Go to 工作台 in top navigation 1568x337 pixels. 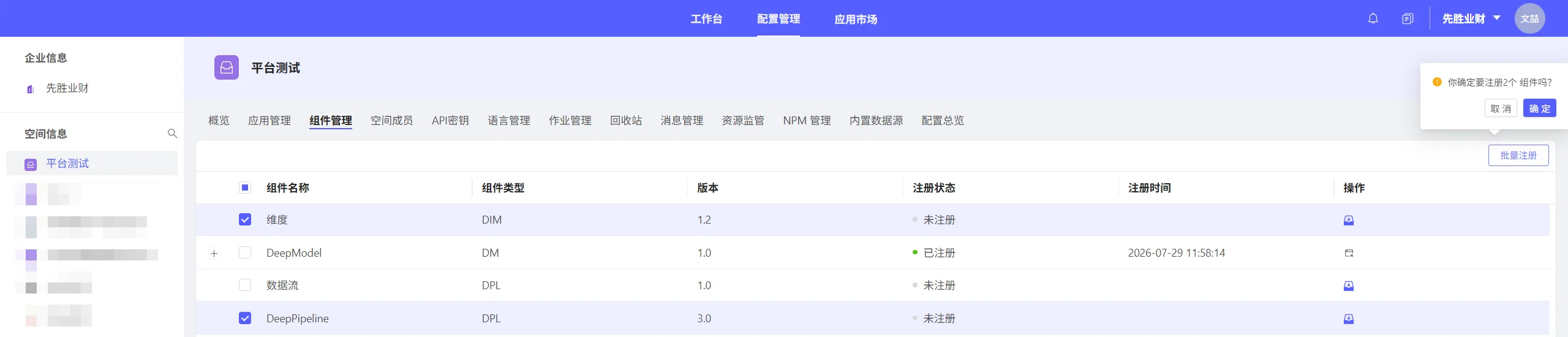click(x=706, y=19)
